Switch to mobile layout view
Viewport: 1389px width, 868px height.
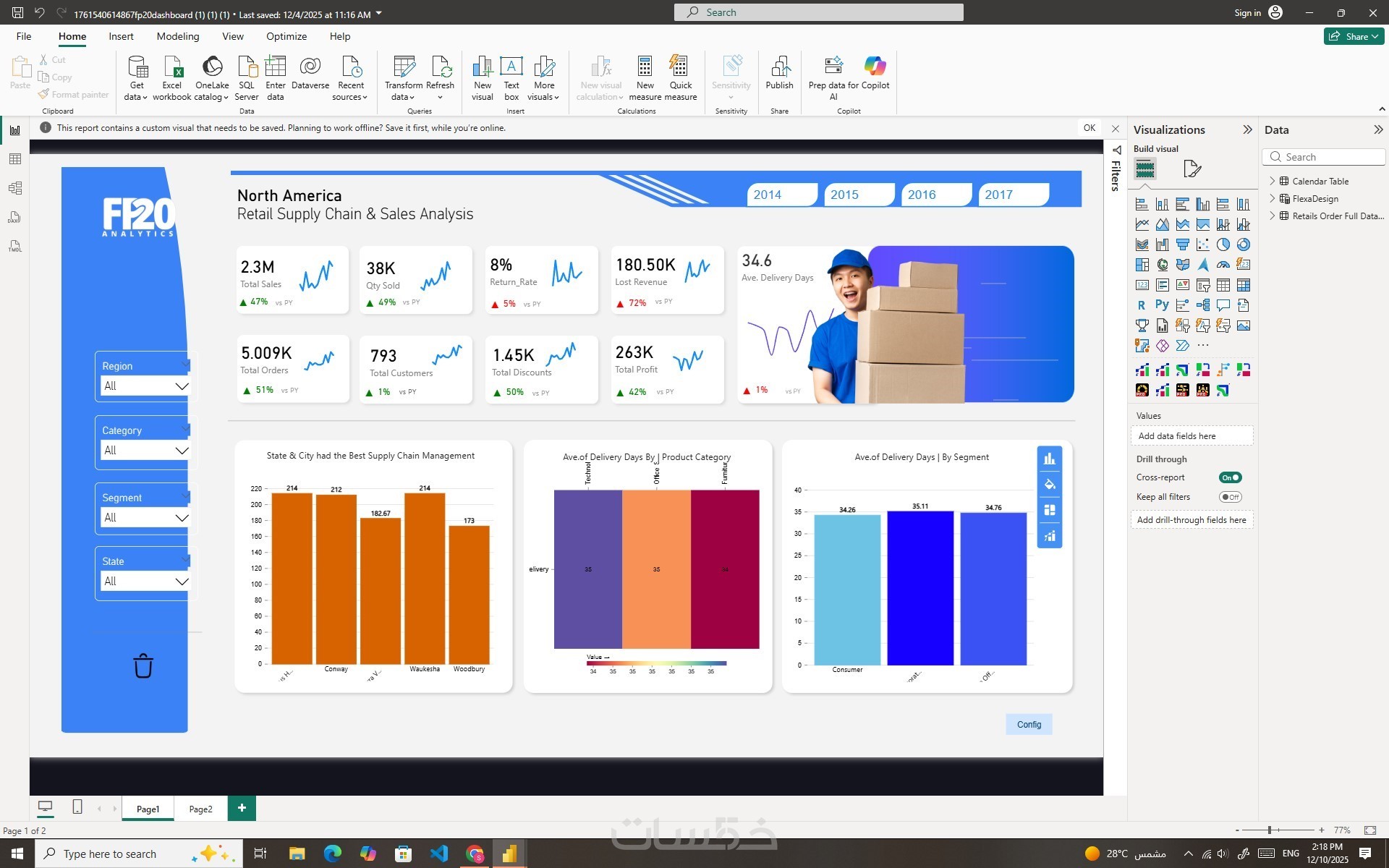(77, 807)
